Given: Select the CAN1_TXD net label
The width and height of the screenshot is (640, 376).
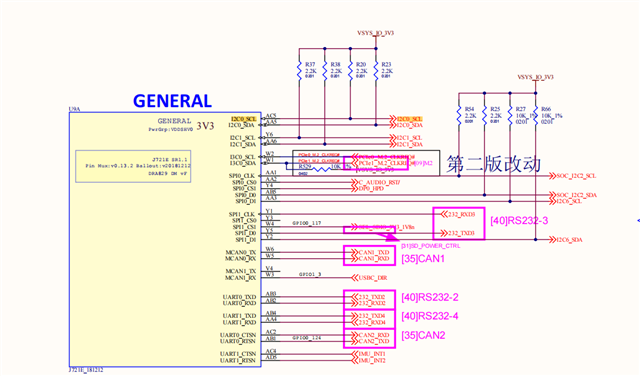Looking at the screenshot, I should click(x=374, y=253).
